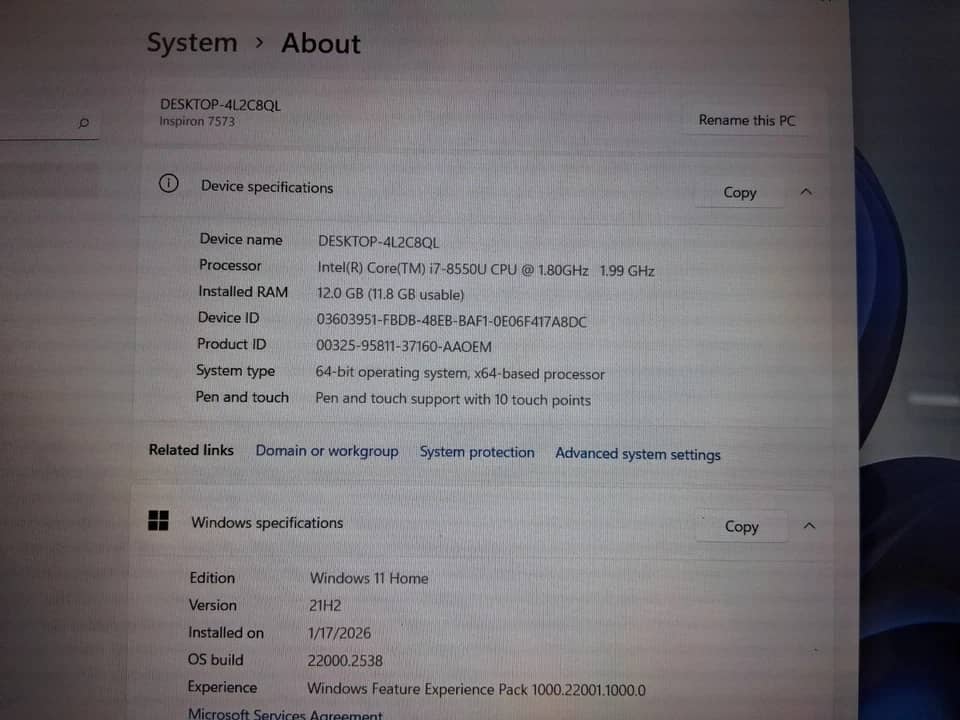Open System protection link
Image resolution: width=960 pixels, height=720 pixels.
pyautogui.click(x=477, y=452)
